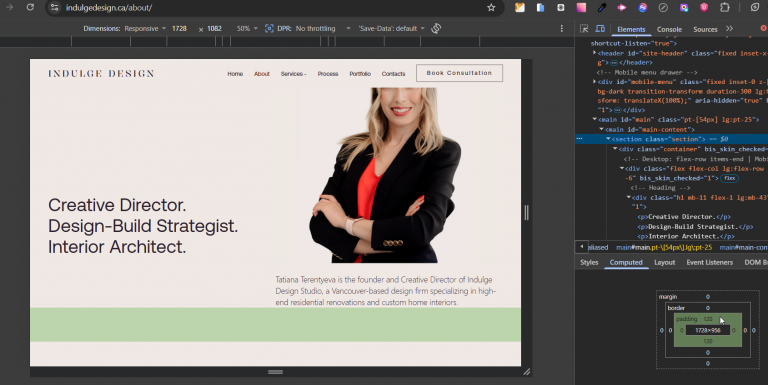Click the Contacts nav link
768x385 pixels.
pos(393,74)
